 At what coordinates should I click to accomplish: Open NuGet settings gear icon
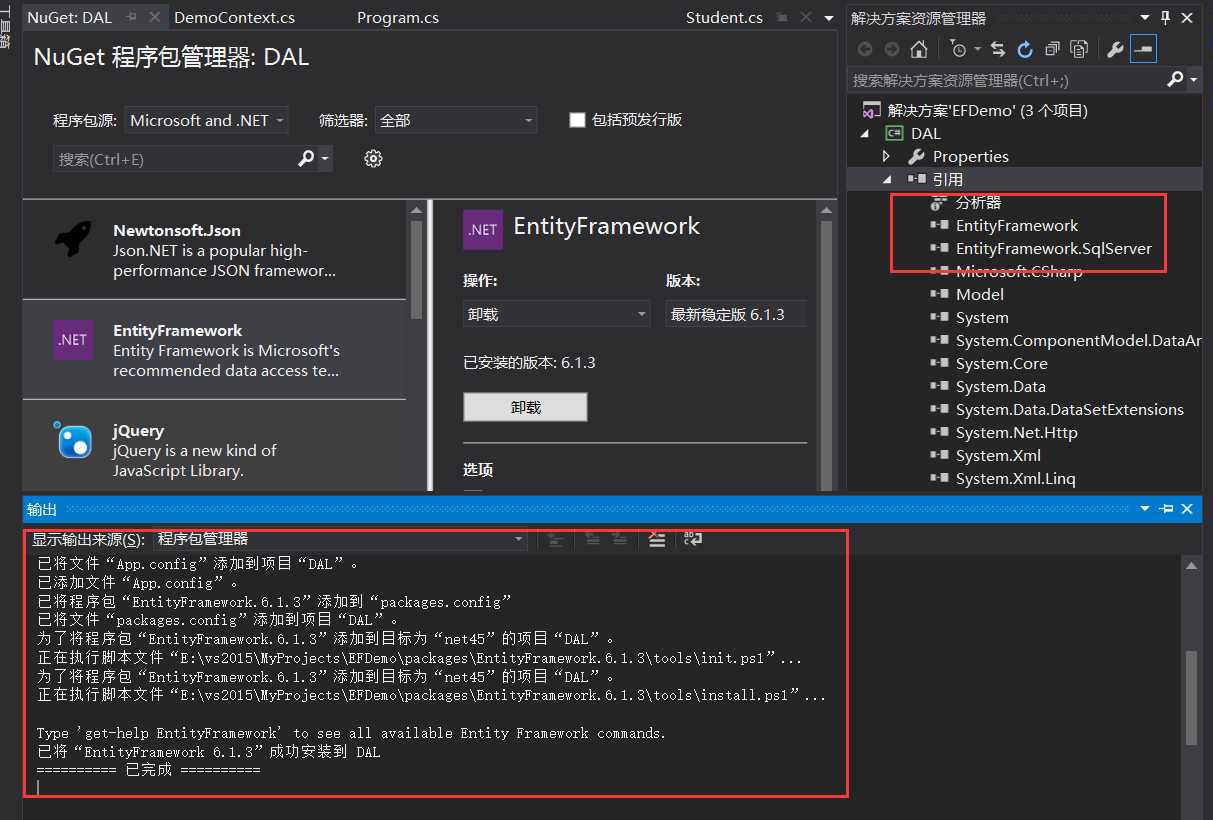tap(373, 158)
